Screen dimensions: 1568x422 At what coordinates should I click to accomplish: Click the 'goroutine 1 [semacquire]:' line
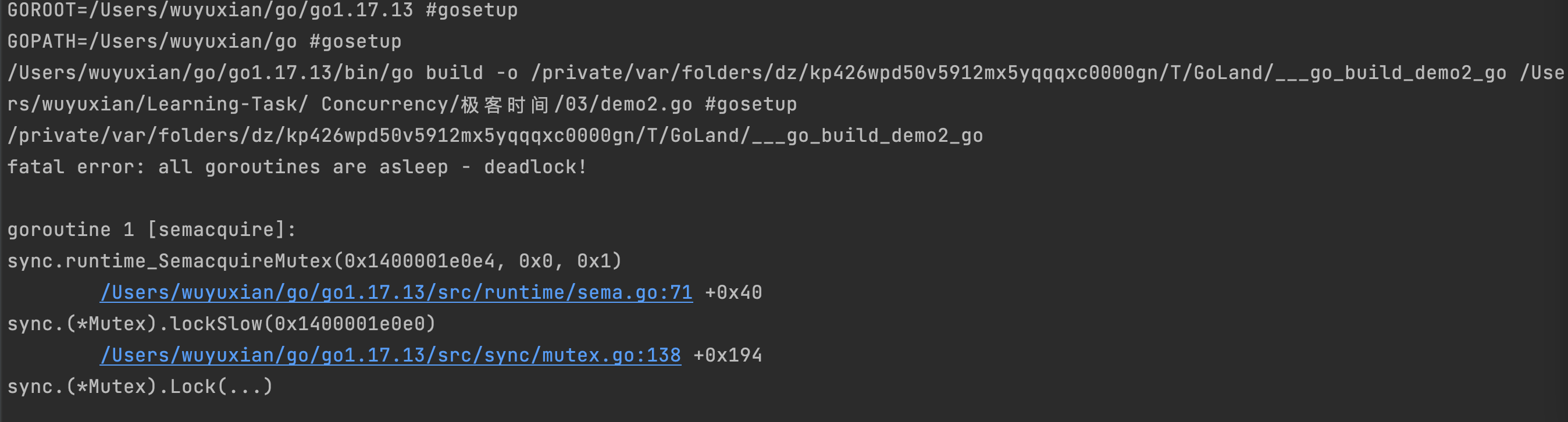click(152, 230)
